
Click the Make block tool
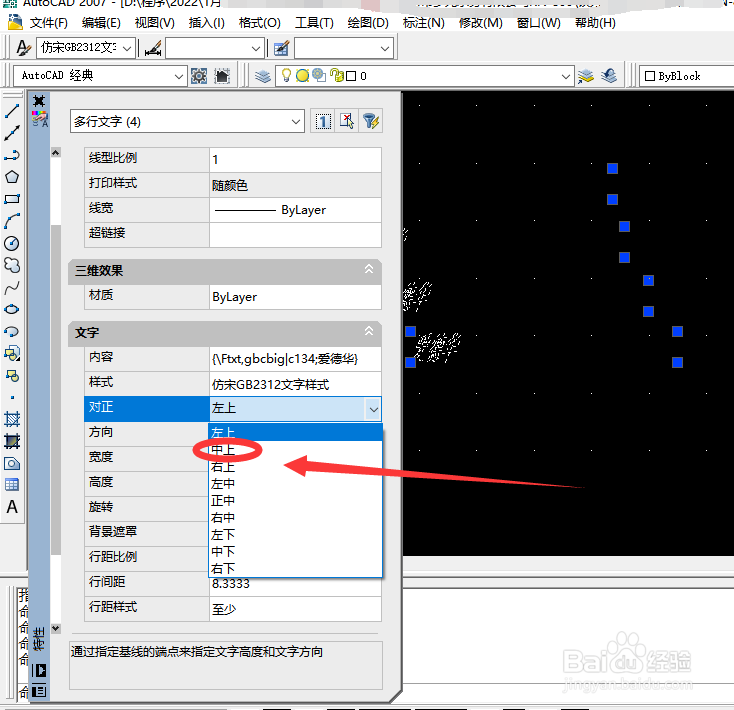pyautogui.click(x=12, y=375)
